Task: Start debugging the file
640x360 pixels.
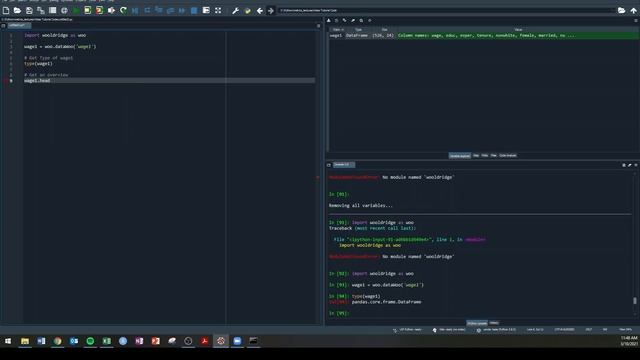Action: 135,11
